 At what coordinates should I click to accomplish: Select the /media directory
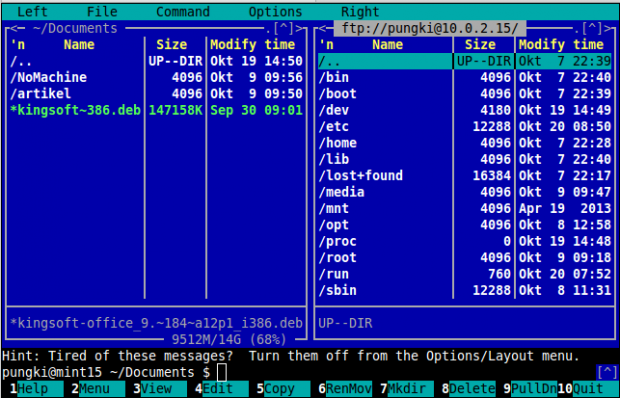coord(465,192)
